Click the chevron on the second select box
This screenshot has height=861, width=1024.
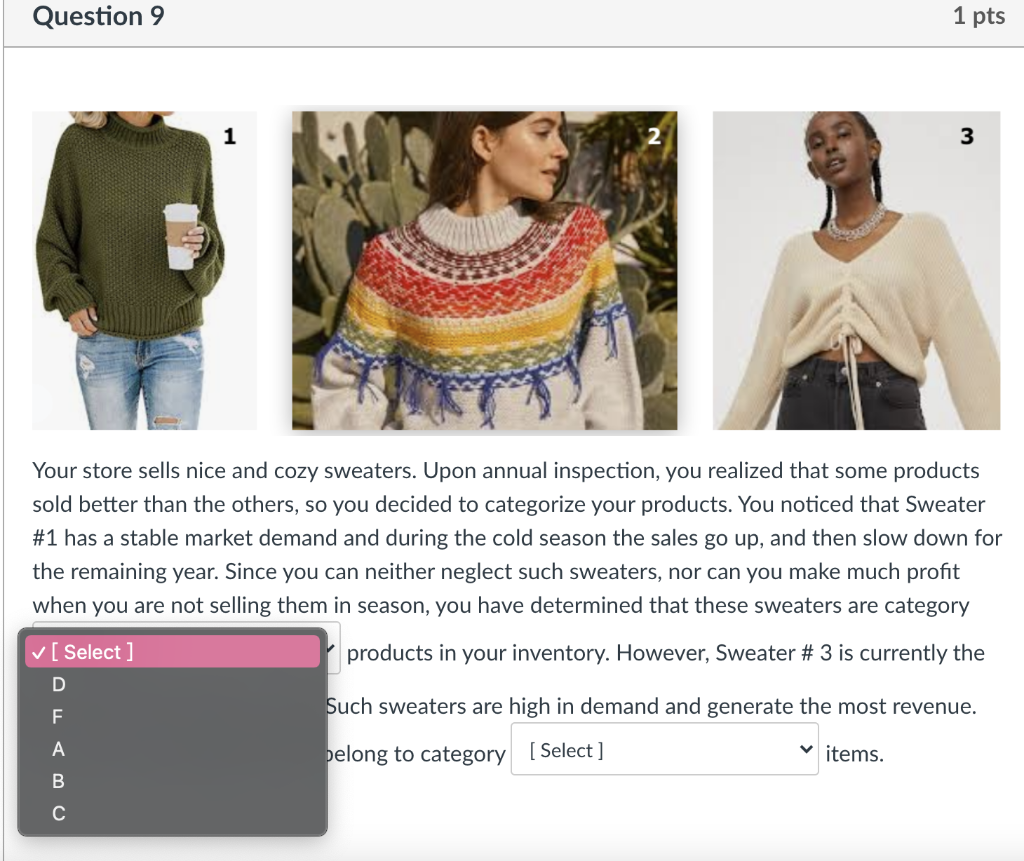(x=804, y=749)
